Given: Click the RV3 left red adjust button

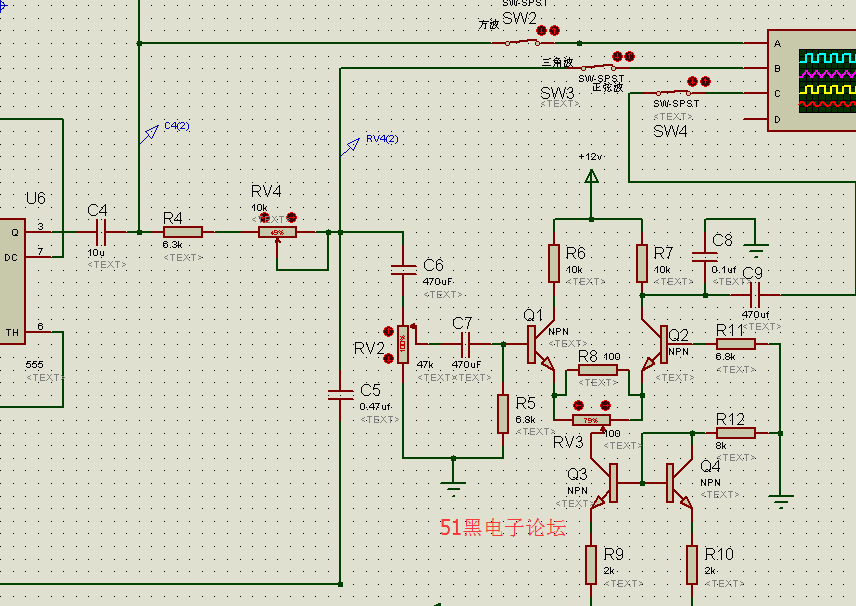Looking at the screenshot, I should (x=579, y=405).
